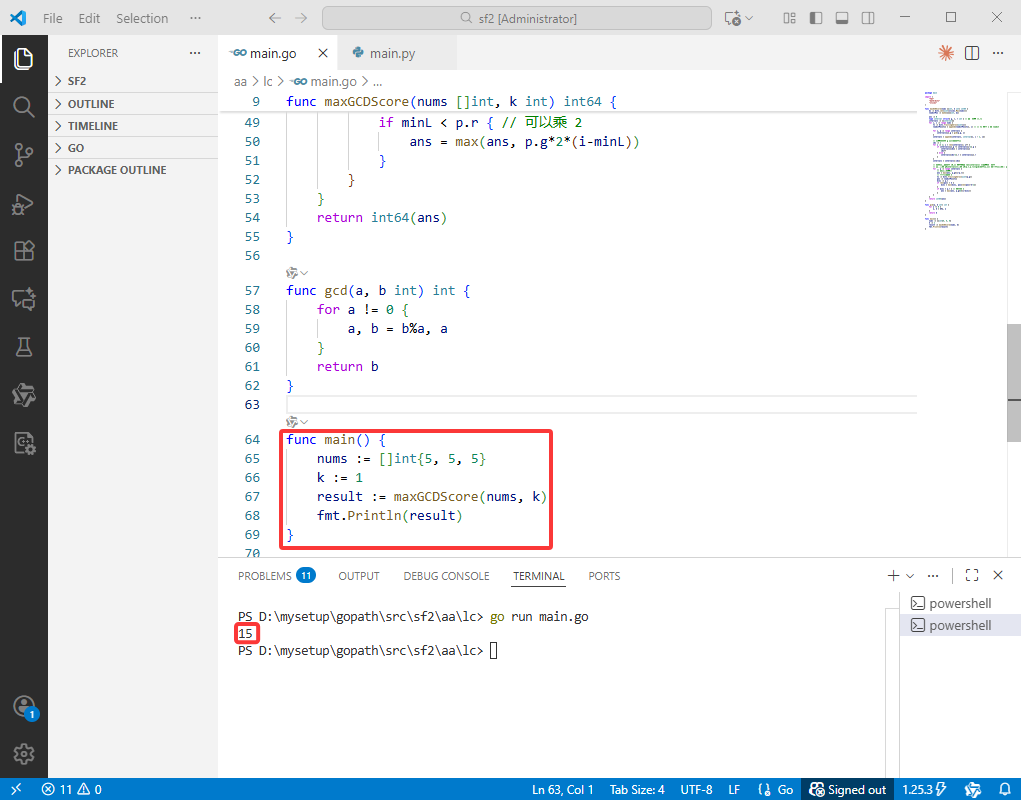Open notifications bell in status bar
This screenshot has width=1021, height=800.
coord(1005,789)
